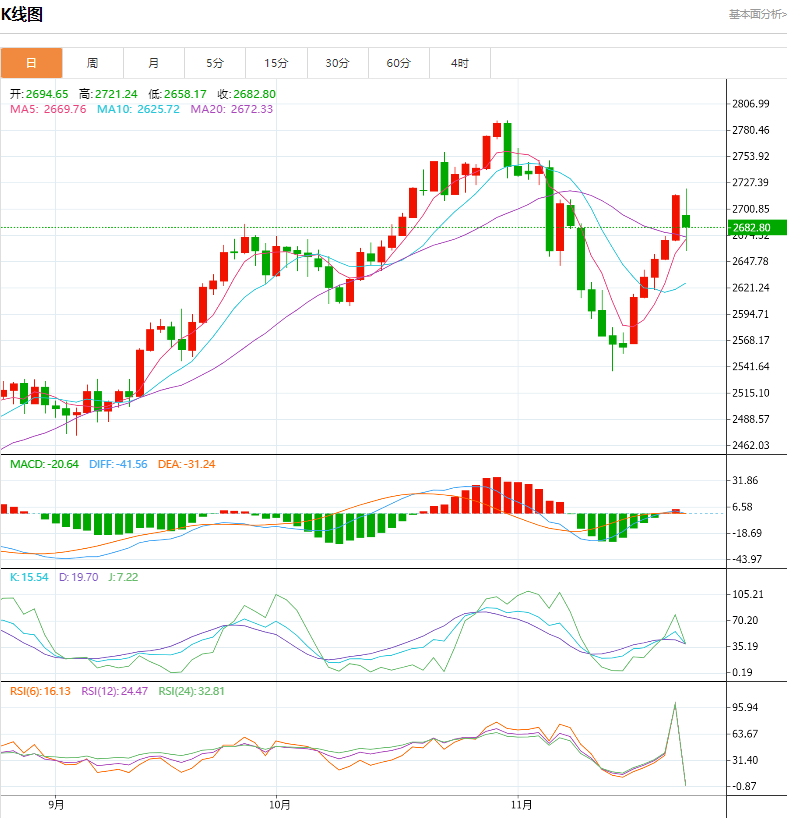Viewport: 787px width, 818px height.
Task: Click the 9月 date axis label
Action: pos(56,804)
